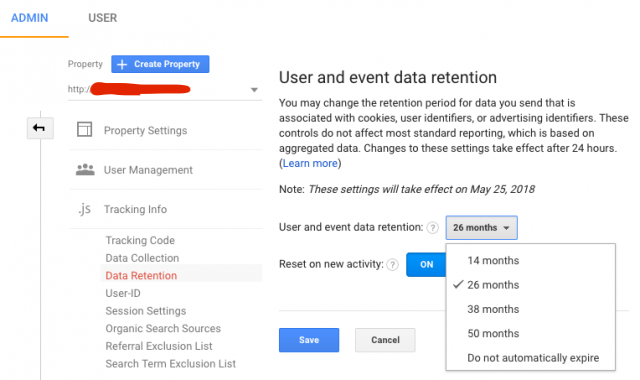Open Tracking Code page
Viewport: 640px width, 380px height.
pyautogui.click(x=140, y=240)
